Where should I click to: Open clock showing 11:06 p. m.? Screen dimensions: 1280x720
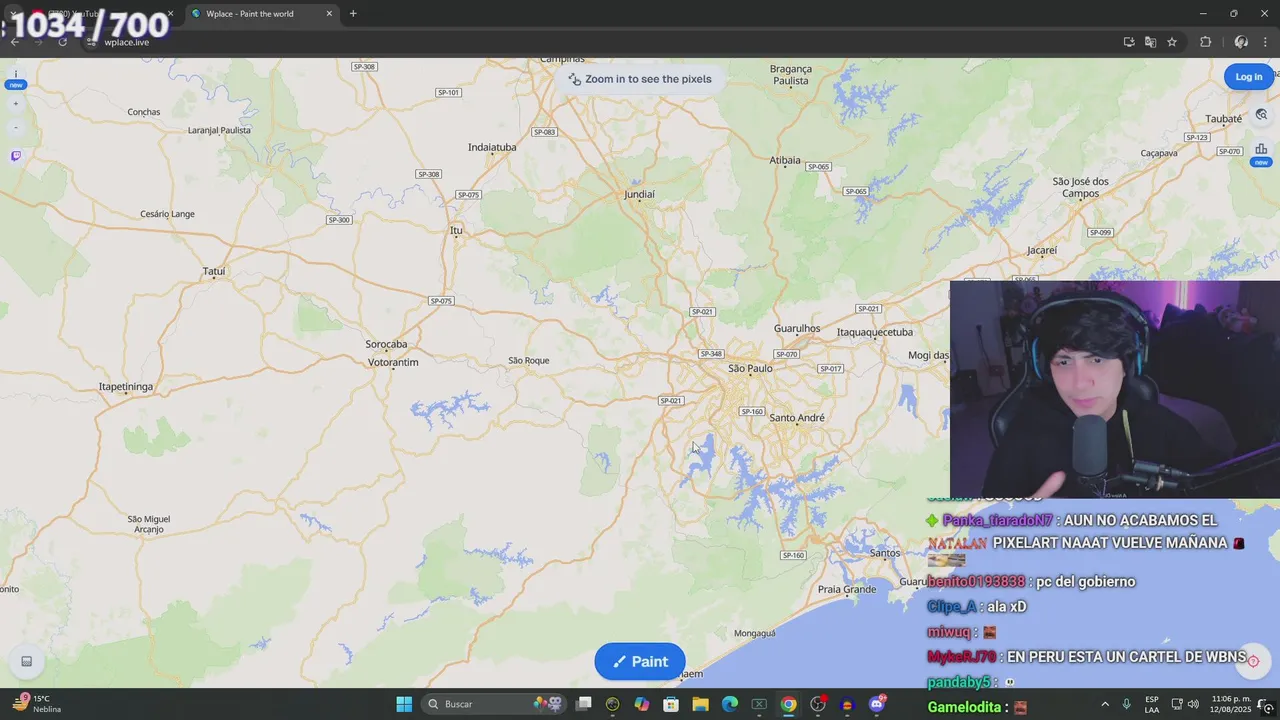[x=1231, y=704]
